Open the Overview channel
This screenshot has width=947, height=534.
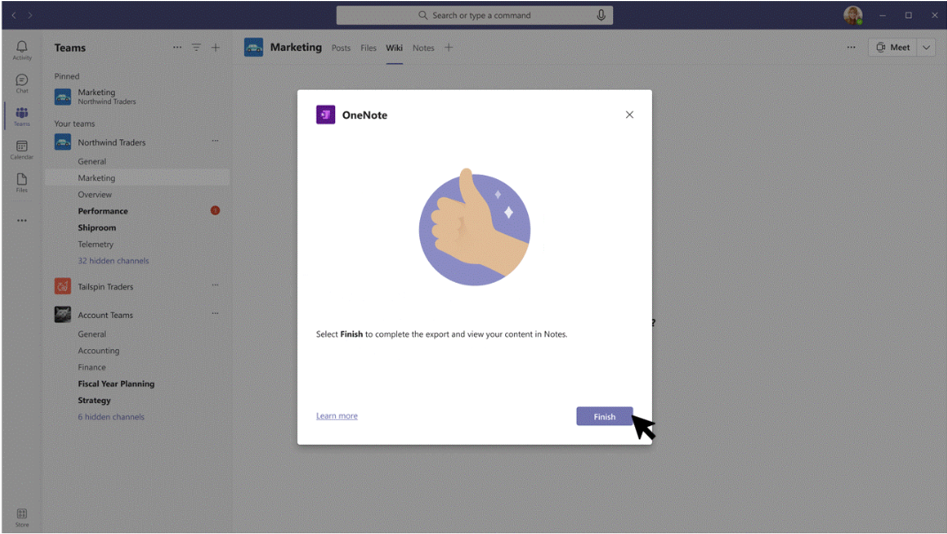94,195
